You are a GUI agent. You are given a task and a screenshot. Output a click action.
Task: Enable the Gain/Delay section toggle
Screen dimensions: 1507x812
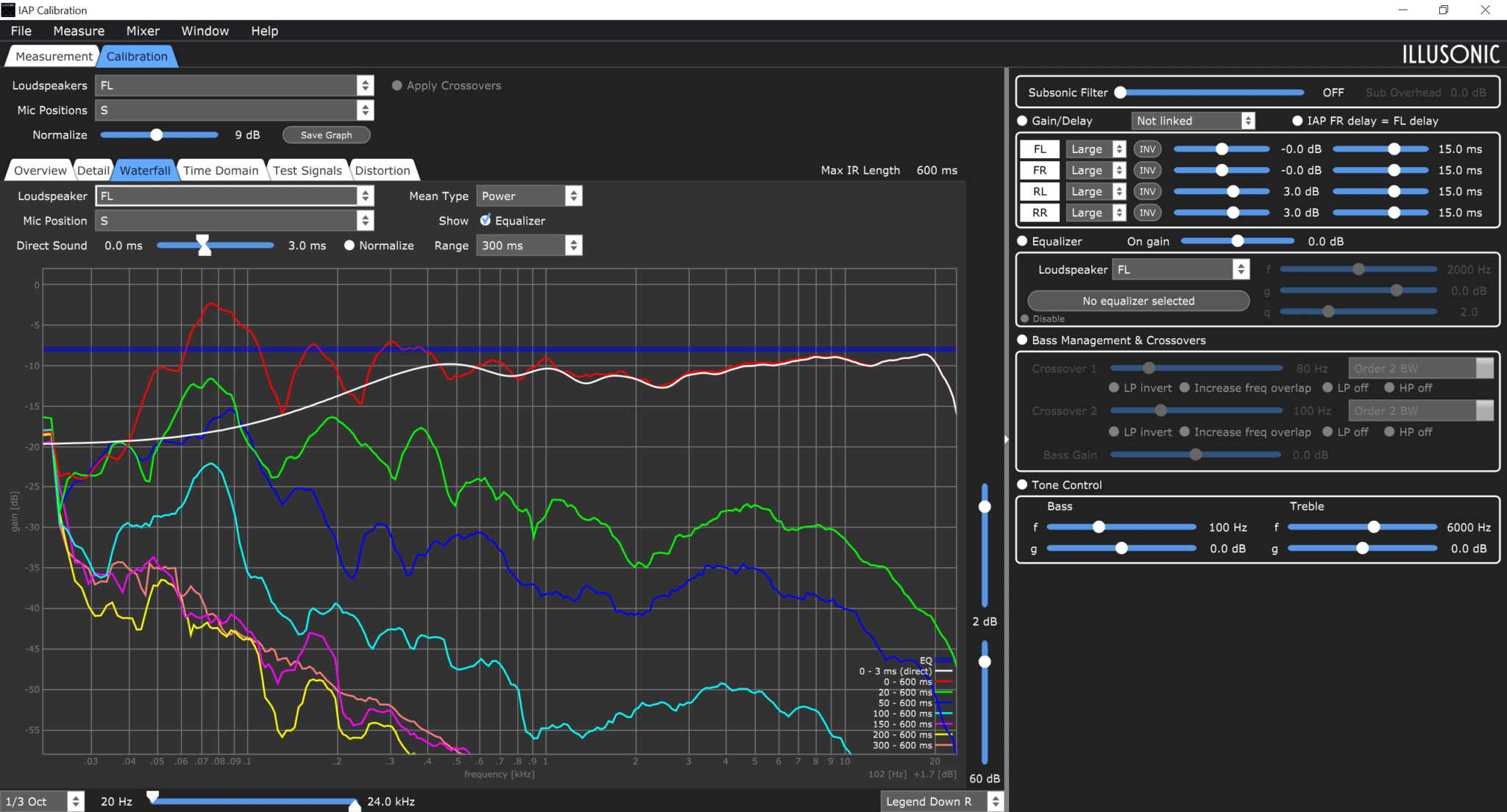pos(1022,121)
